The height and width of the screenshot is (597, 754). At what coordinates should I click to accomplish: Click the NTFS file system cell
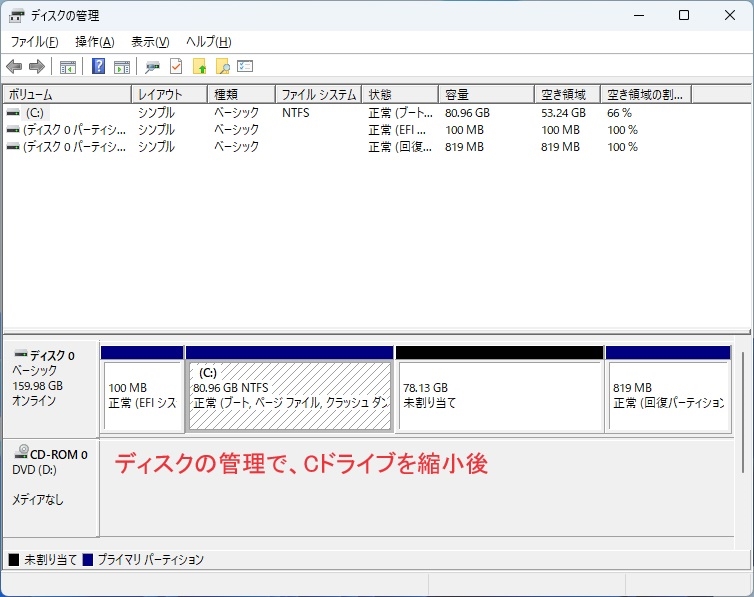pyautogui.click(x=296, y=113)
